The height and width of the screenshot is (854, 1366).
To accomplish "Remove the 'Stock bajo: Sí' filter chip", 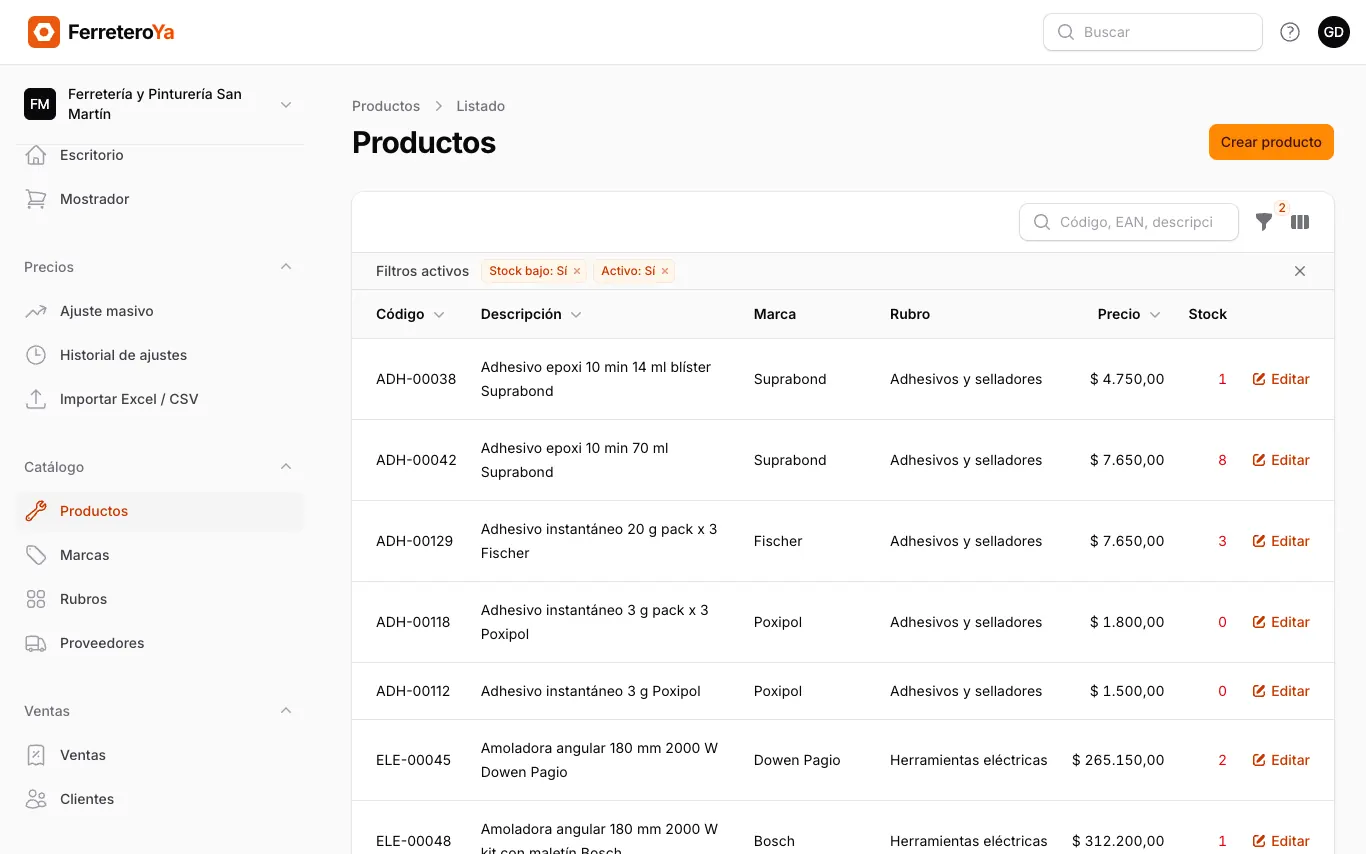I will coord(577,271).
